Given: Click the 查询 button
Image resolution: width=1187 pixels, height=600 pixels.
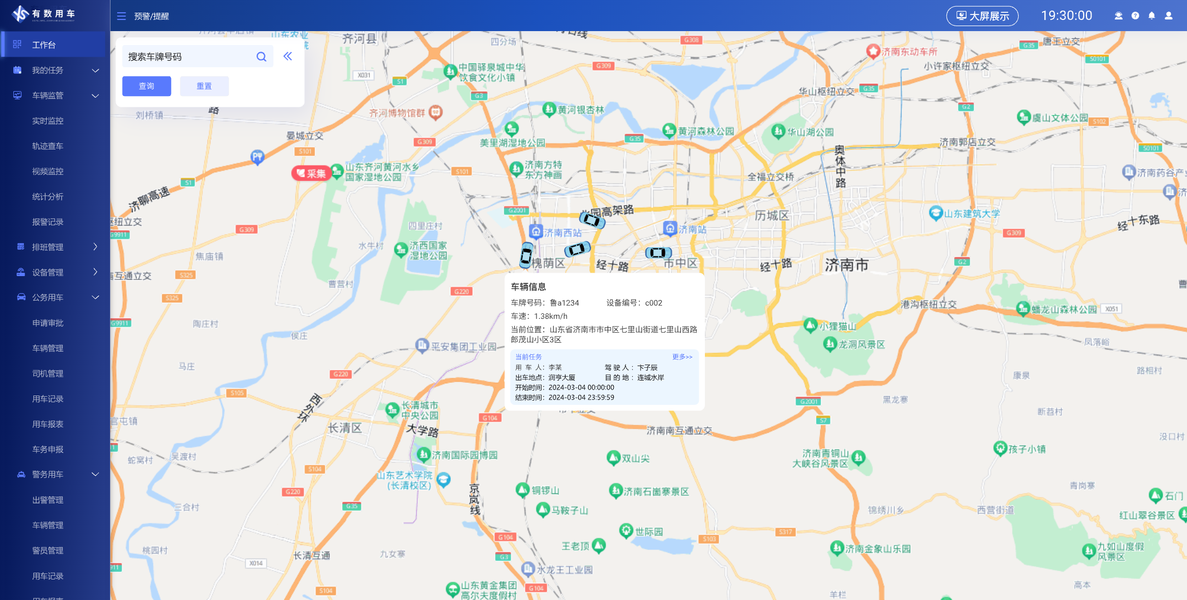Looking at the screenshot, I should [147, 86].
